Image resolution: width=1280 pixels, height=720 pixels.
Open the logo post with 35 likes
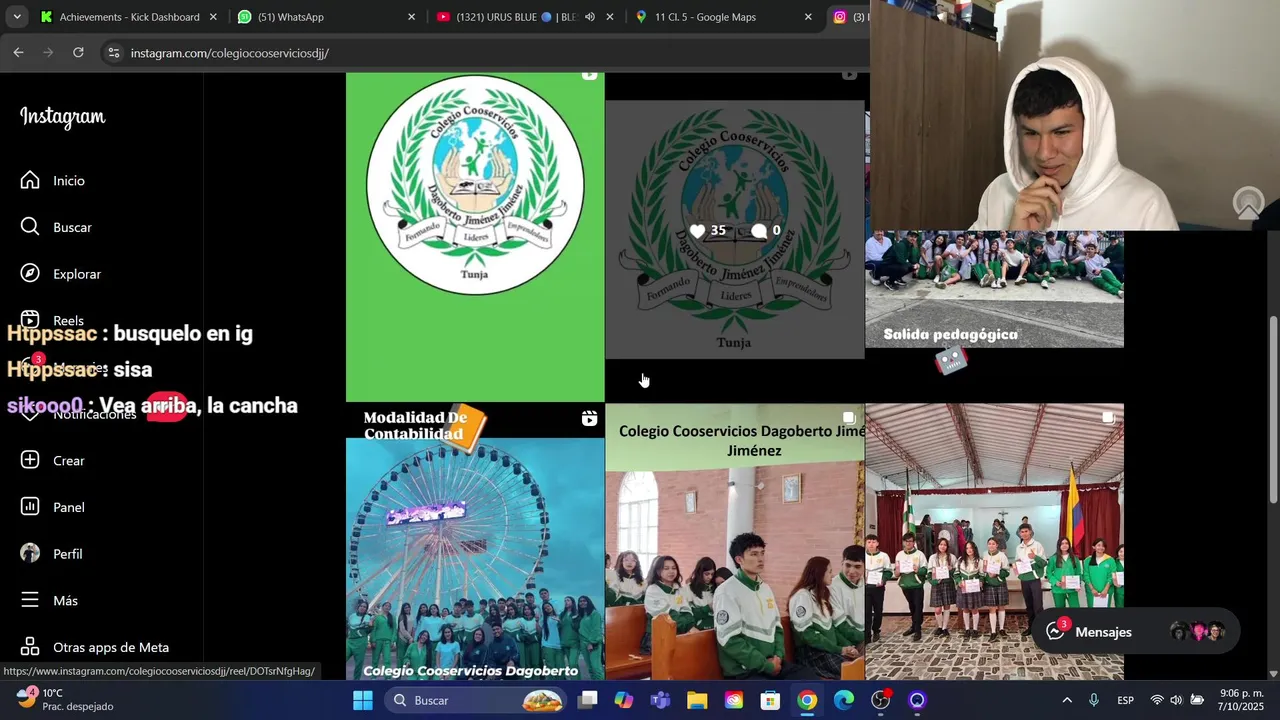point(735,230)
